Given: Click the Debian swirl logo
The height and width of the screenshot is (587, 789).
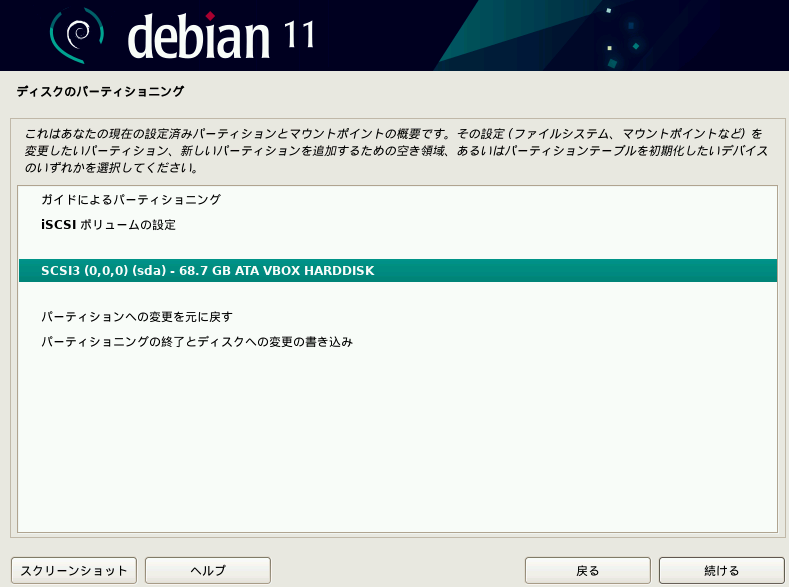Looking at the screenshot, I should (76, 35).
